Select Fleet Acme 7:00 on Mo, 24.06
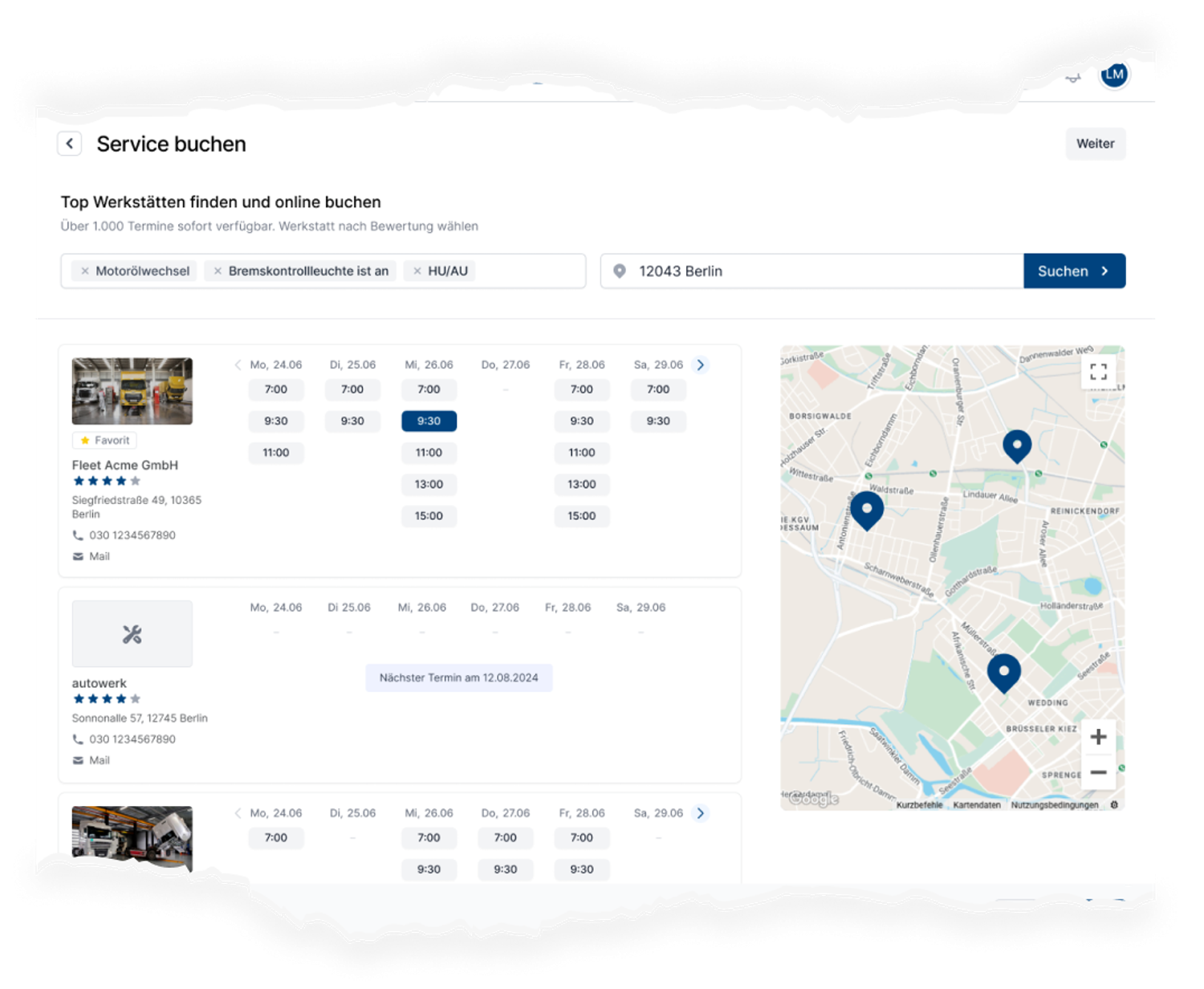Screen dimensions: 1204x989 point(276,389)
